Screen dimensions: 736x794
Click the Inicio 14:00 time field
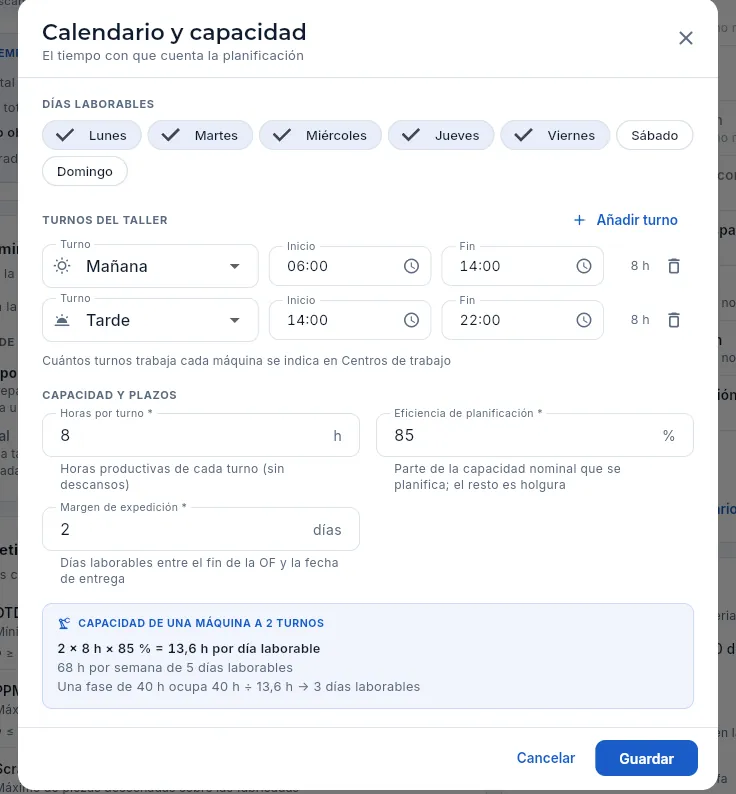click(x=350, y=320)
